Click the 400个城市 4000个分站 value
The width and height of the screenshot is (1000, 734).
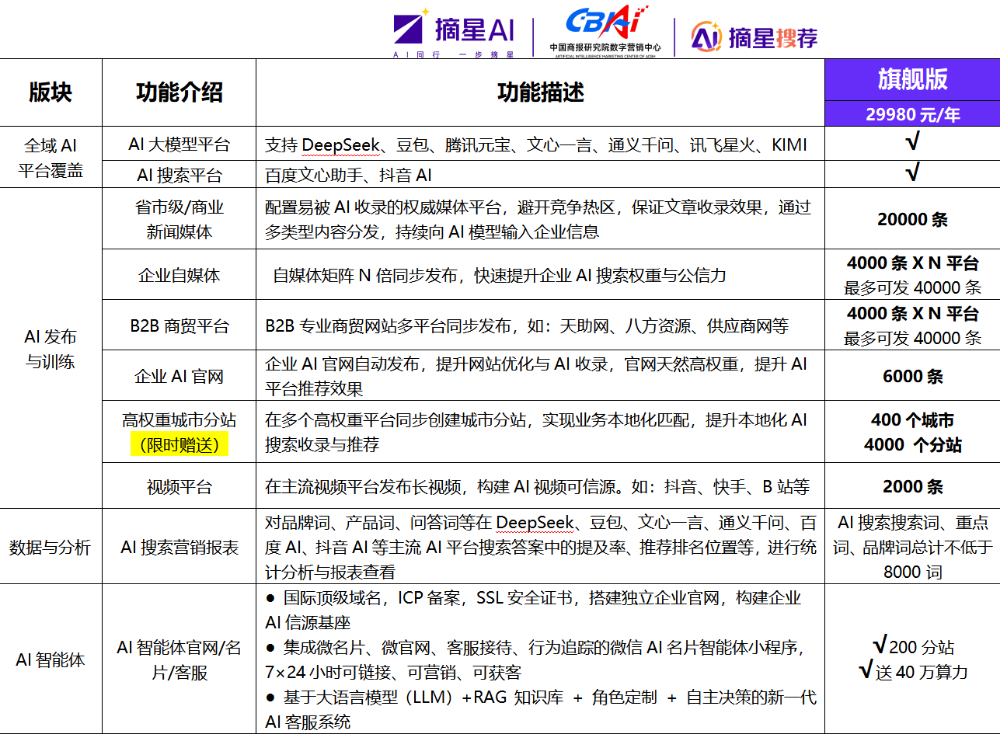click(x=912, y=432)
